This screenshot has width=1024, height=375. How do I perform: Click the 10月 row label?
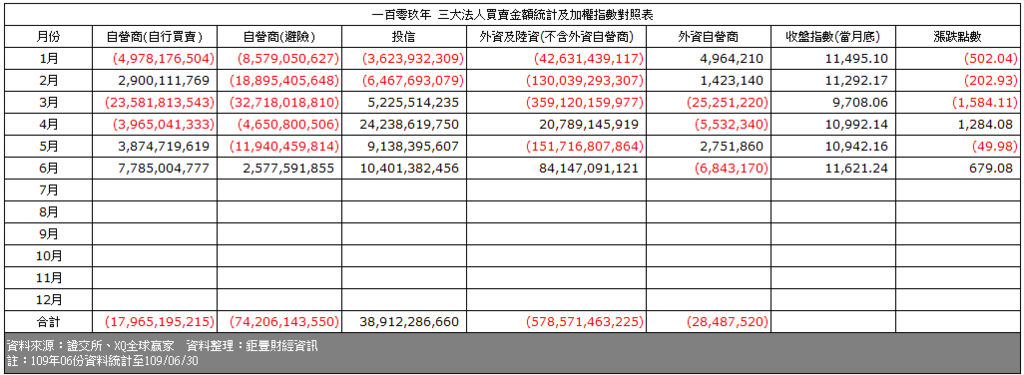(48, 256)
